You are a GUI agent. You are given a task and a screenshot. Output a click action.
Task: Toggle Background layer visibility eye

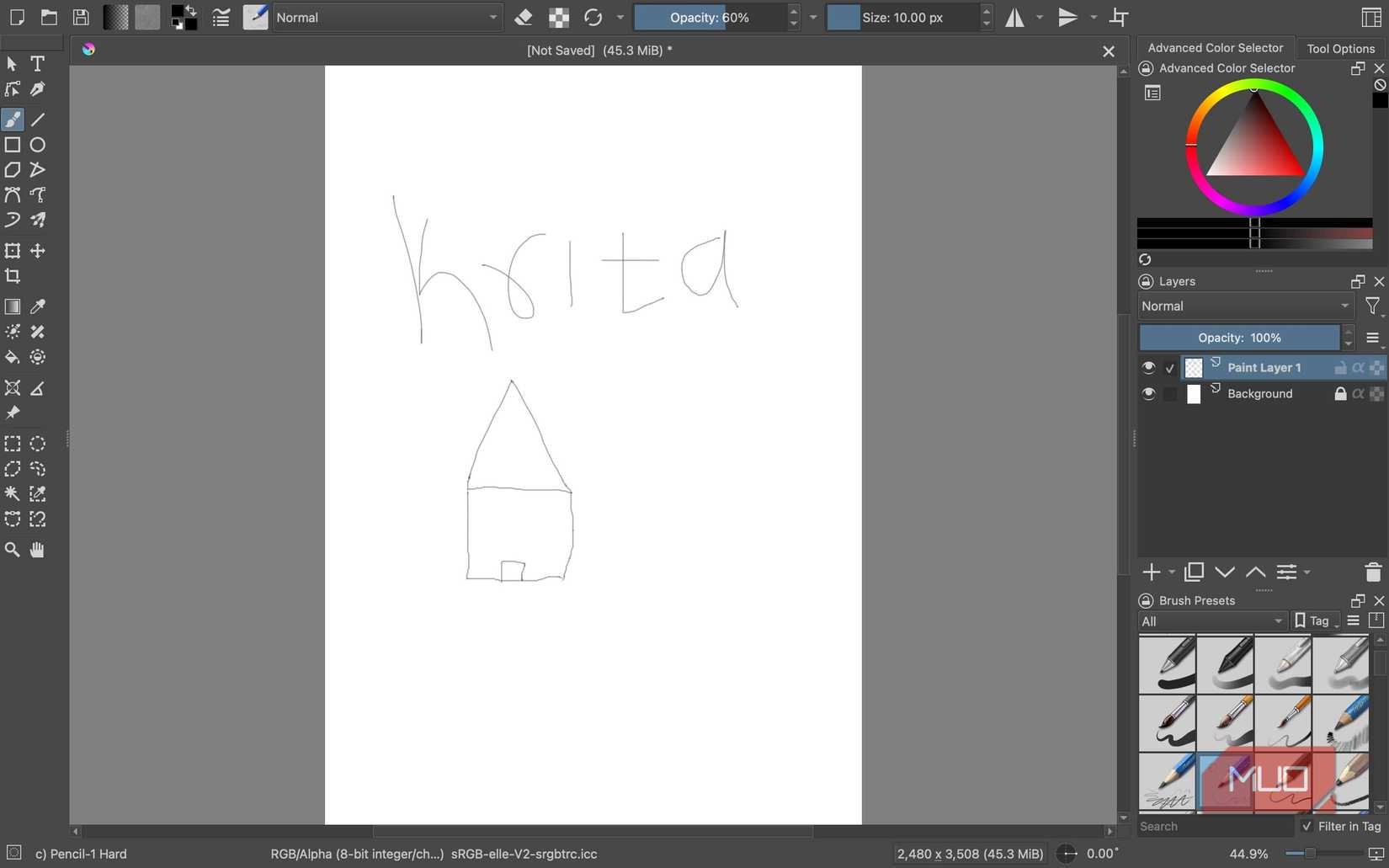tap(1148, 394)
